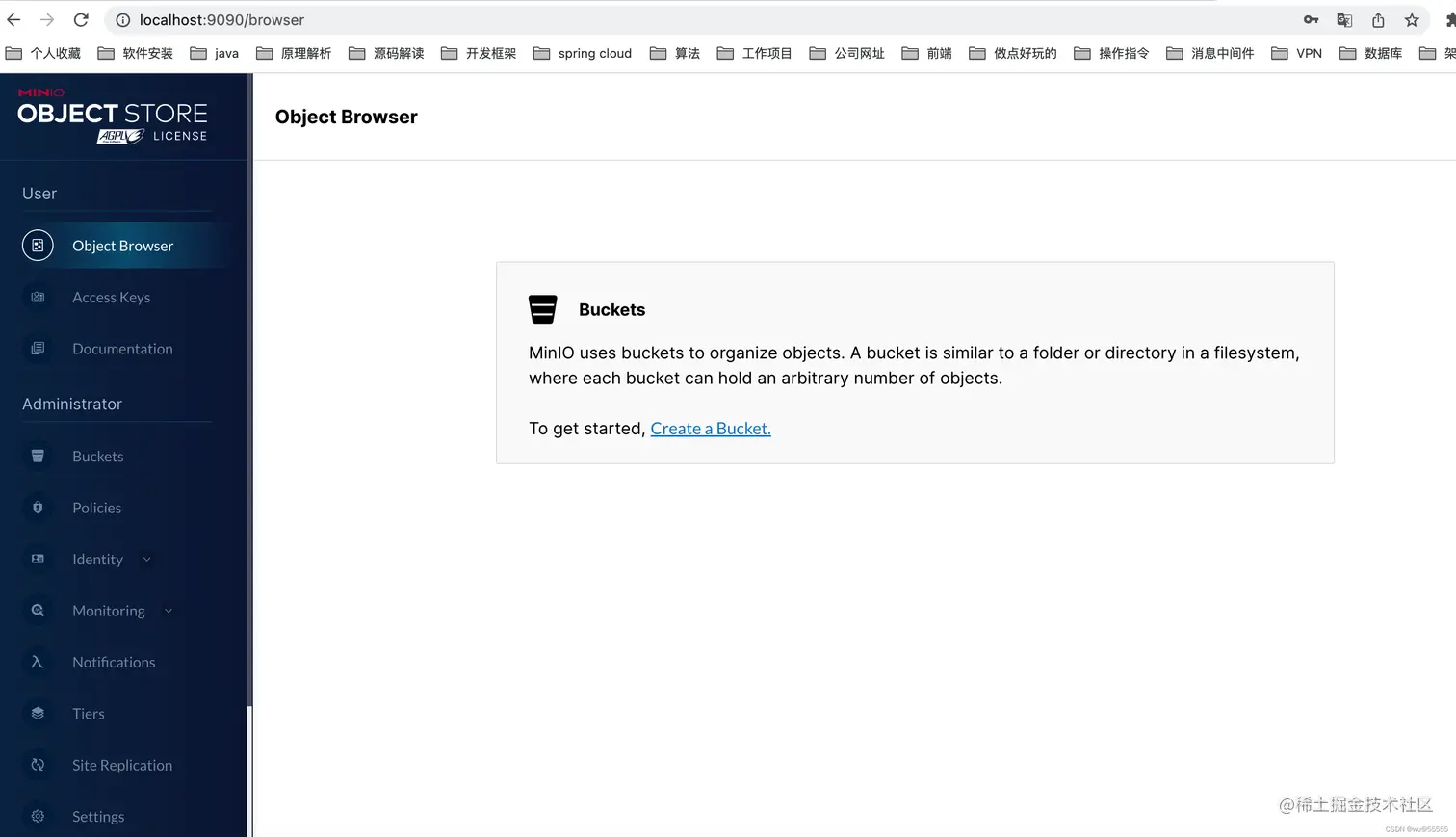
Task: Click the Administrator section label
Action: click(x=72, y=404)
